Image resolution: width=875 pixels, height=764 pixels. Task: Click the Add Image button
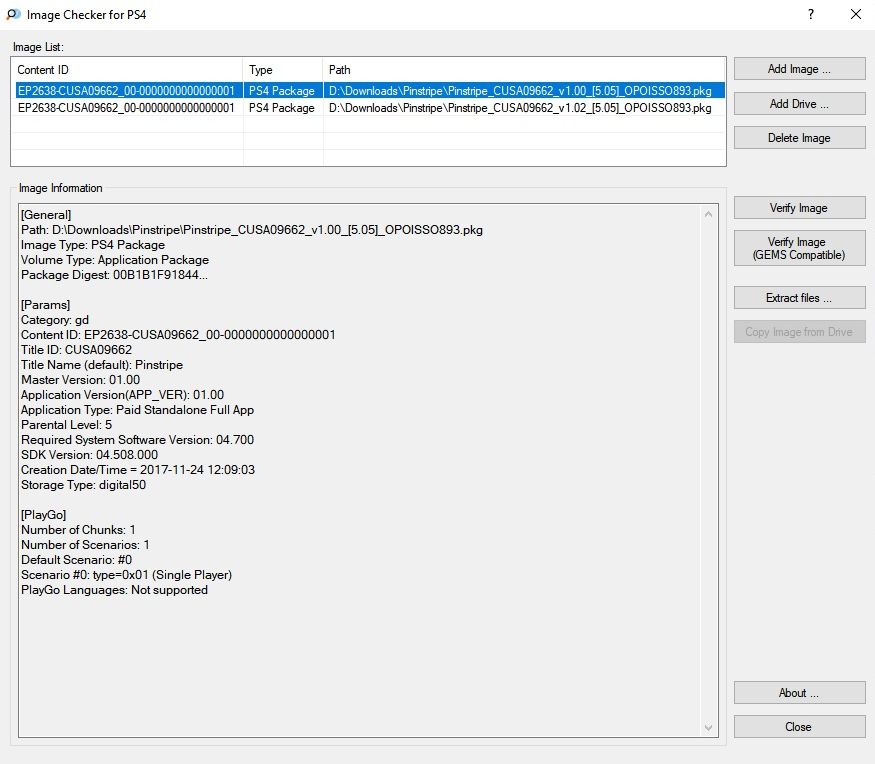click(x=799, y=69)
